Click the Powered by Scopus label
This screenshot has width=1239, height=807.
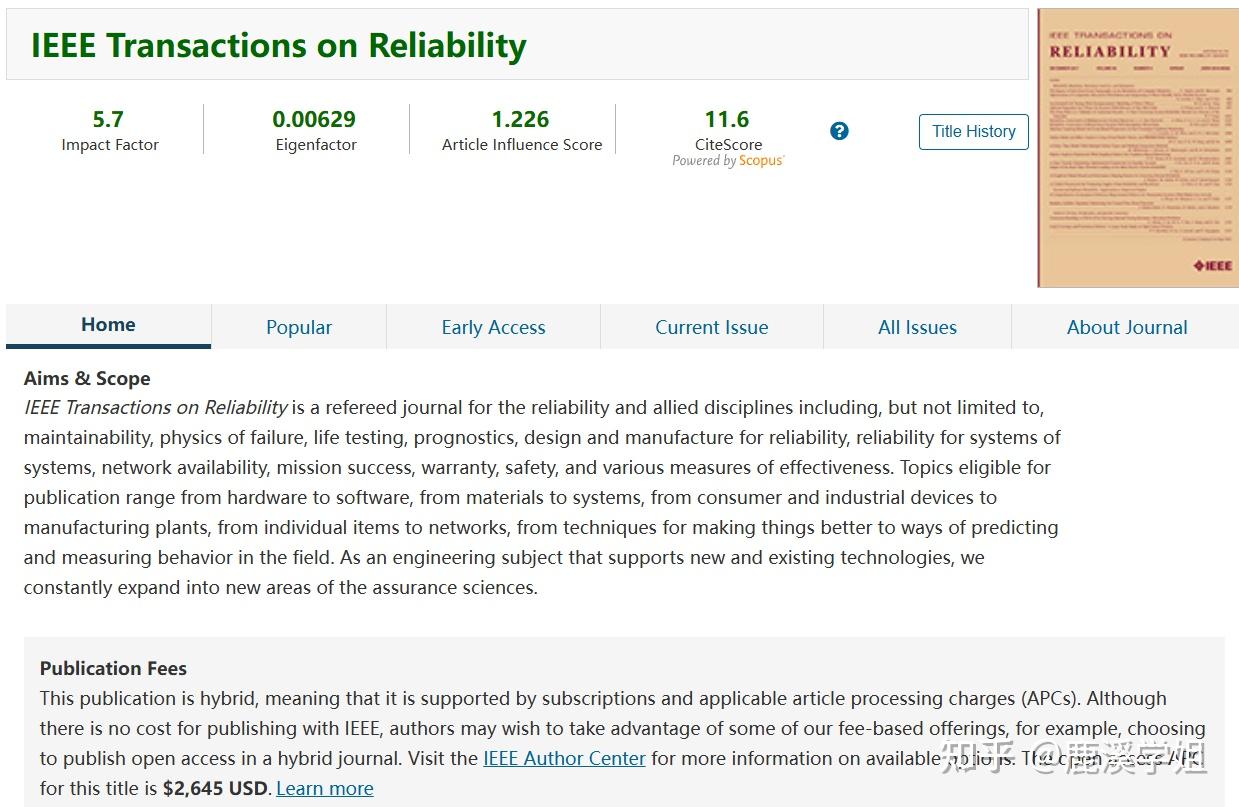[729, 161]
